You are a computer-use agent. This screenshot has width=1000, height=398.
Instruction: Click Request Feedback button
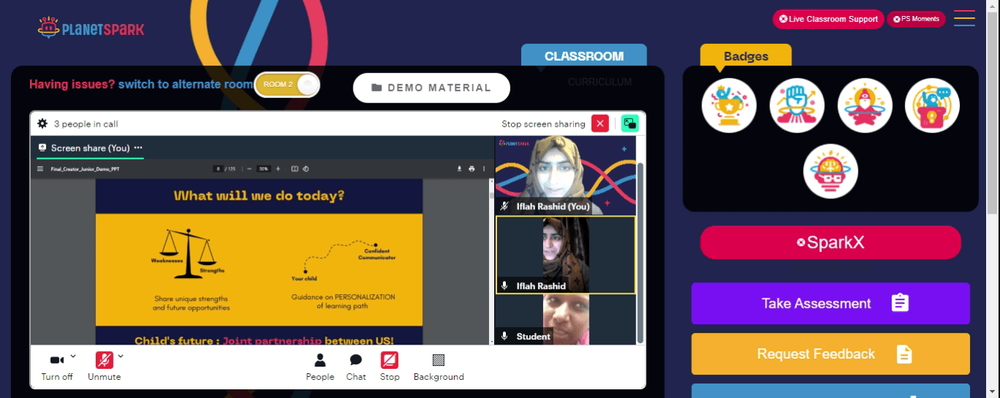(x=830, y=353)
